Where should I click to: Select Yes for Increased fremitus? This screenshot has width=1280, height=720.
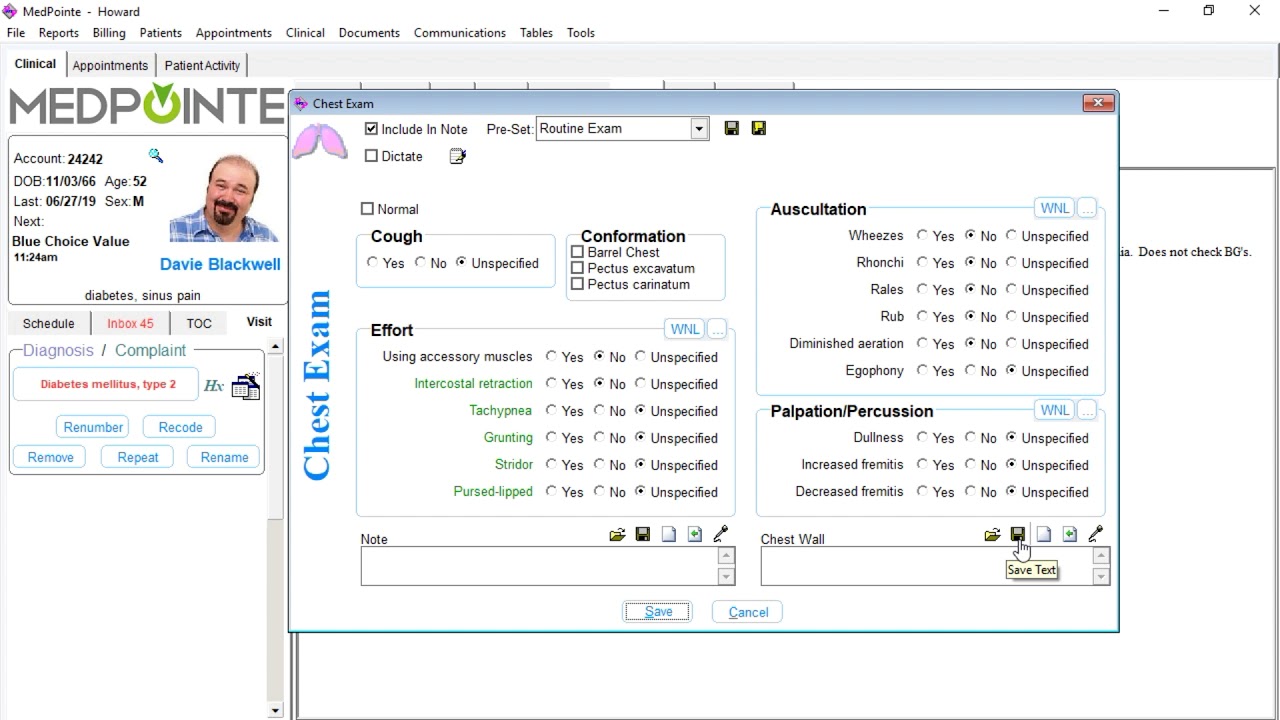tap(922, 465)
